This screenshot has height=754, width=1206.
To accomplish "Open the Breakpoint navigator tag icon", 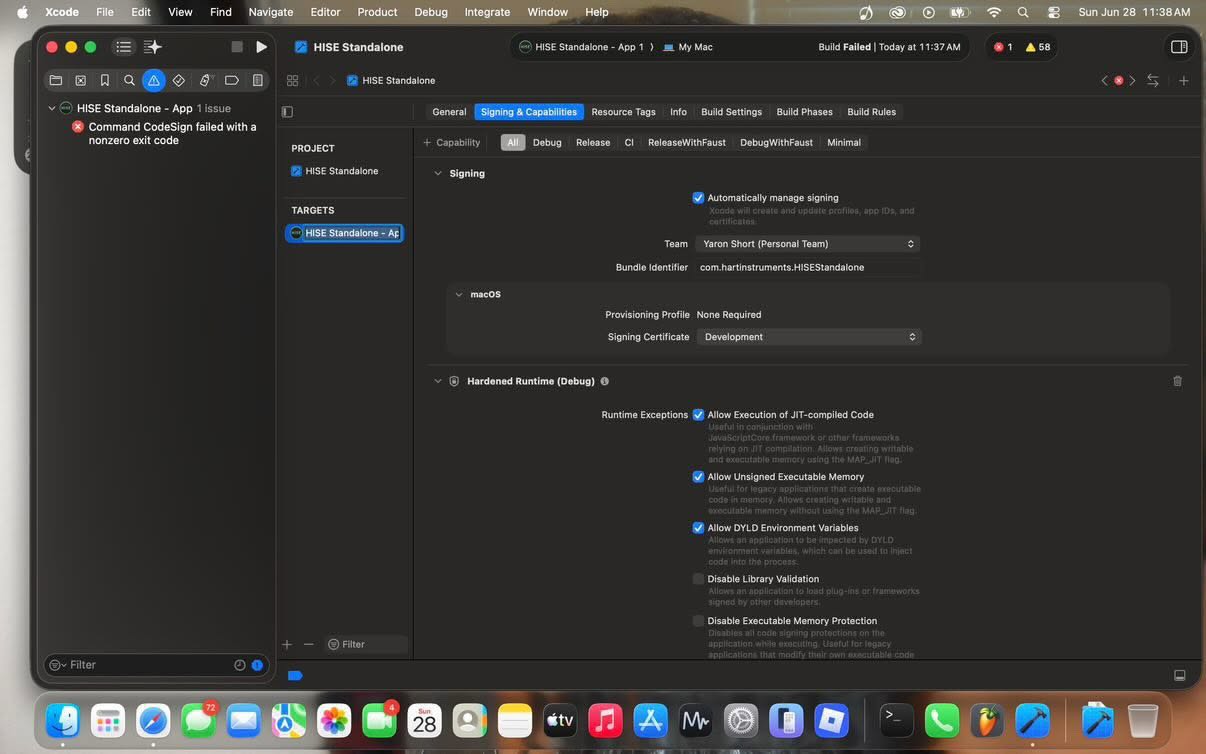I will coord(231,80).
